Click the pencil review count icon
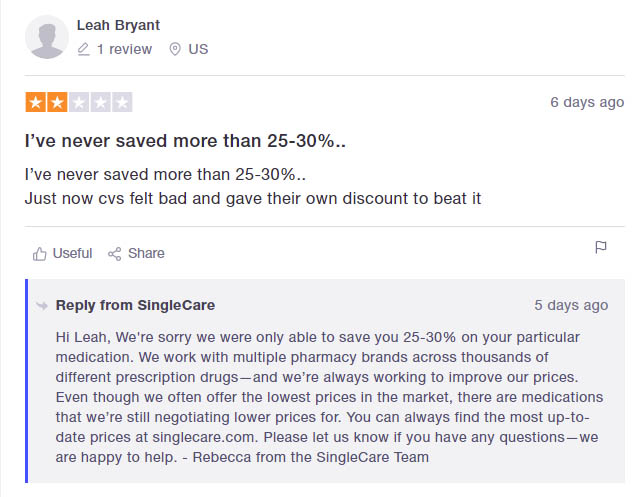This screenshot has width=643, height=497. click(83, 49)
